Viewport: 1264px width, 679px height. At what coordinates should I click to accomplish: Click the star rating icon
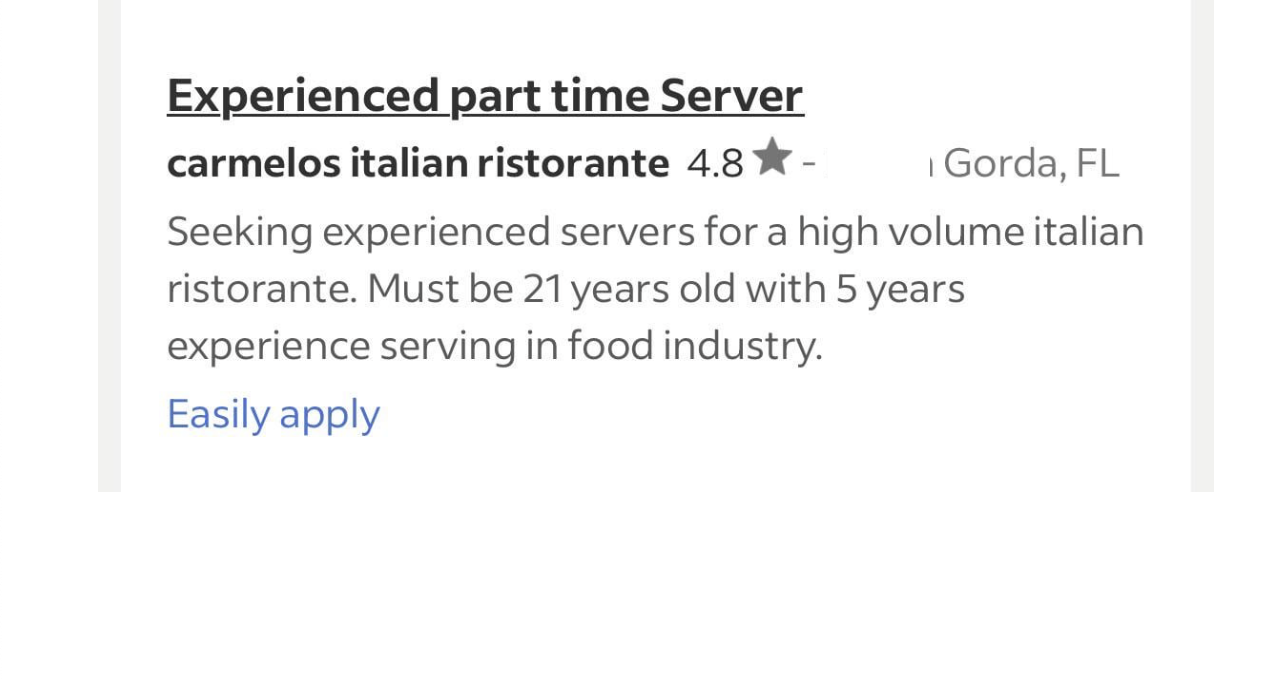click(772, 158)
